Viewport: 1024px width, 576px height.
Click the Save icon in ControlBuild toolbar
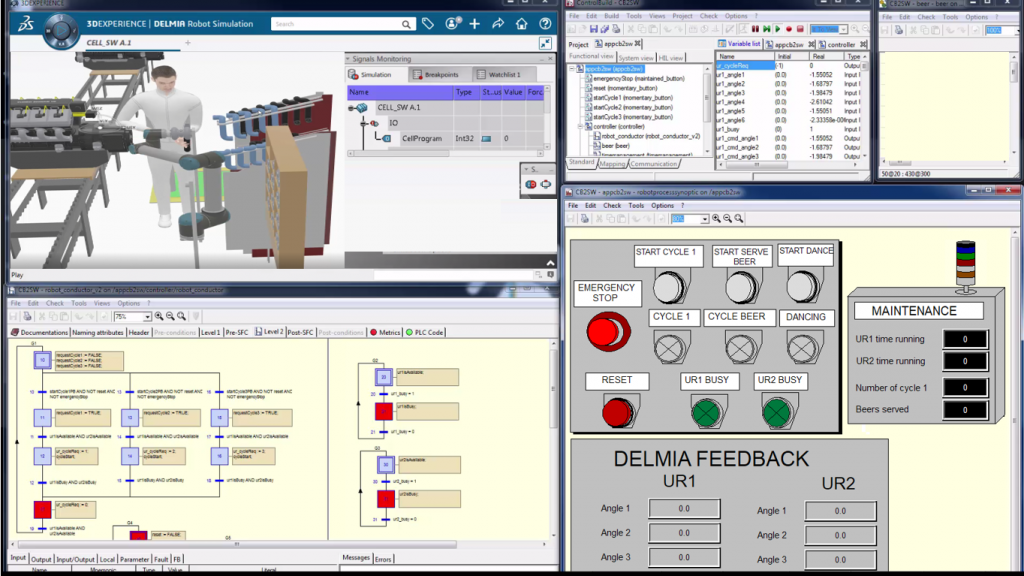tap(594, 28)
